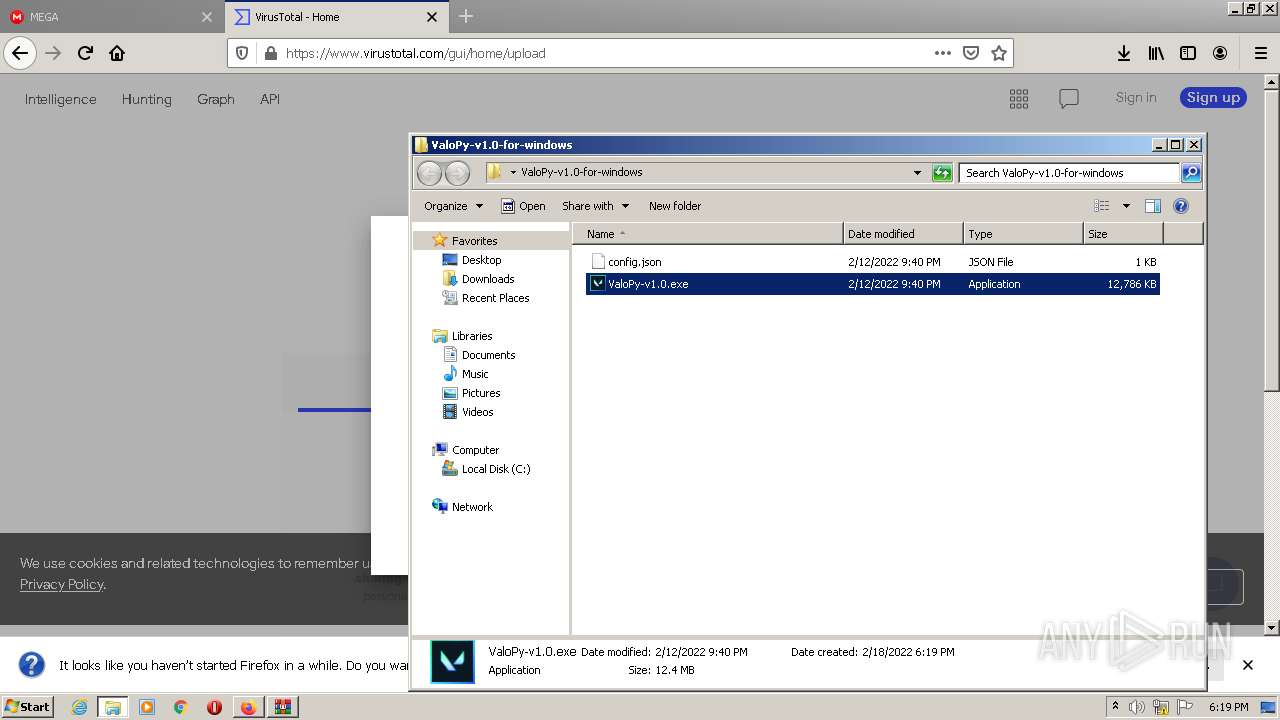Image resolution: width=1280 pixels, height=720 pixels.
Task: Select Downloads in Favorites
Action: (488, 279)
